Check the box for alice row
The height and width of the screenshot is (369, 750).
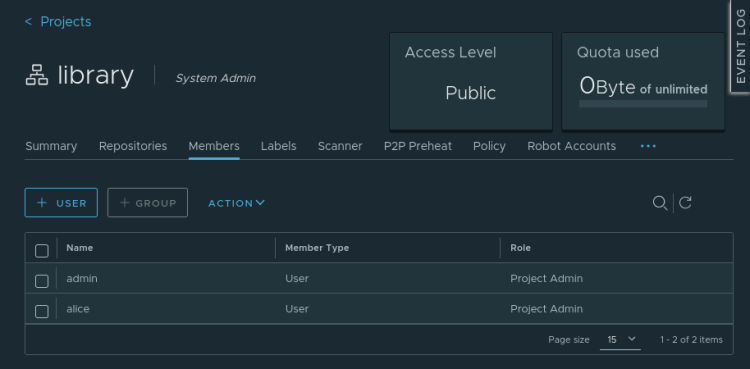42,312
